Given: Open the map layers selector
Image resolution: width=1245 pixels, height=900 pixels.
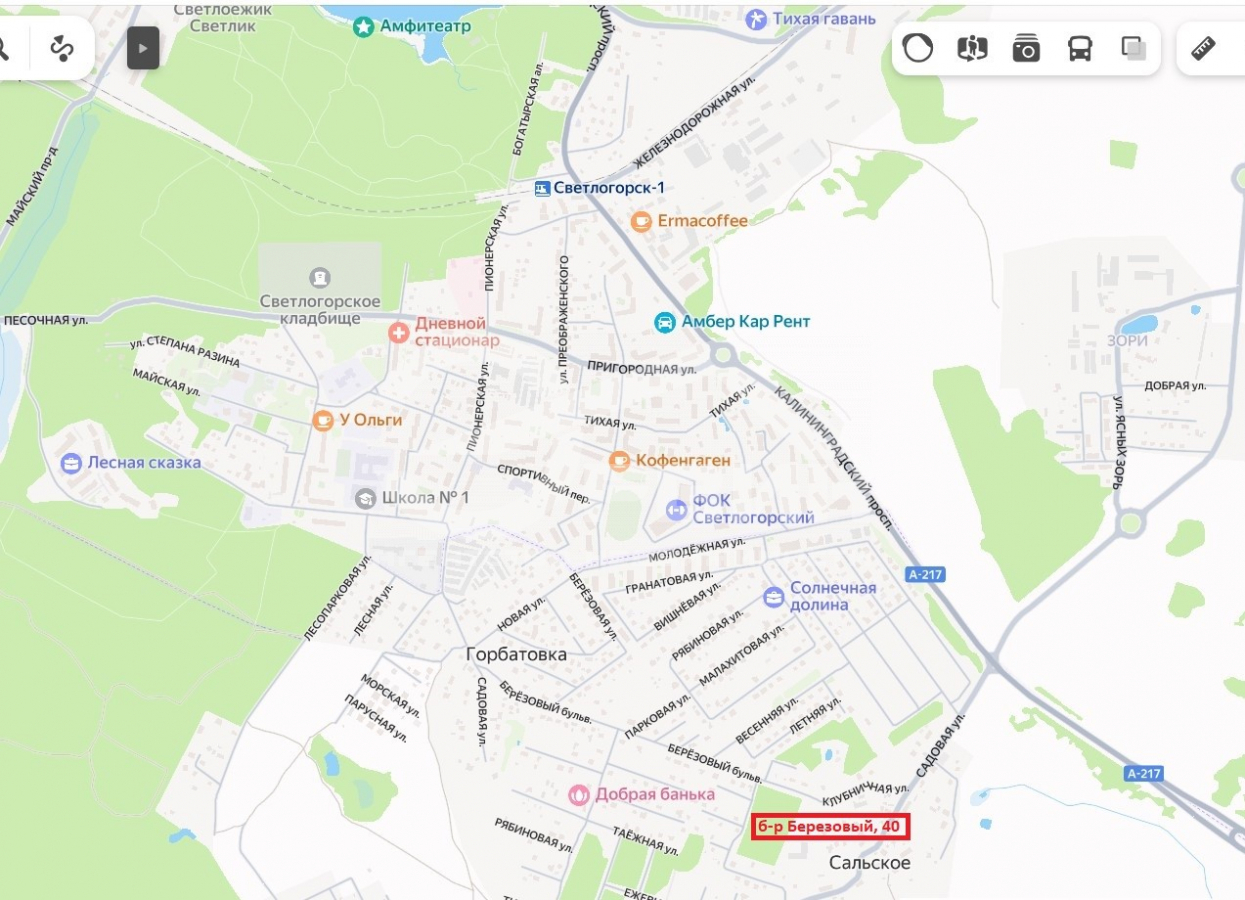Looking at the screenshot, I should pyautogui.click(x=1134, y=48).
